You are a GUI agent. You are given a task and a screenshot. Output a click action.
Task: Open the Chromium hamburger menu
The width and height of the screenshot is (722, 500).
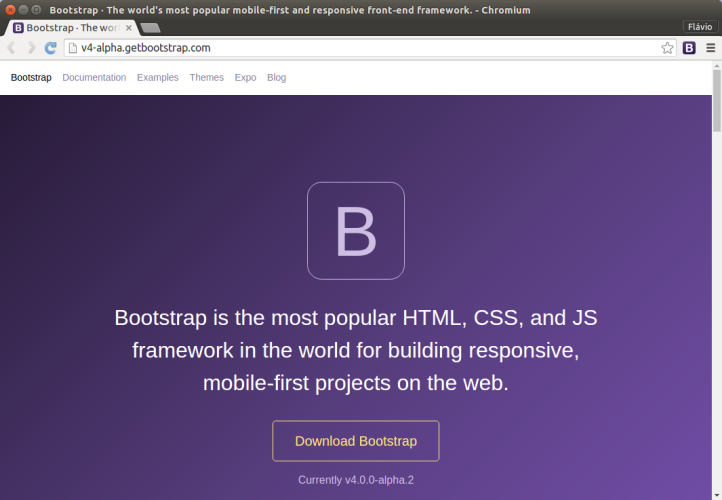(x=710, y=48)
